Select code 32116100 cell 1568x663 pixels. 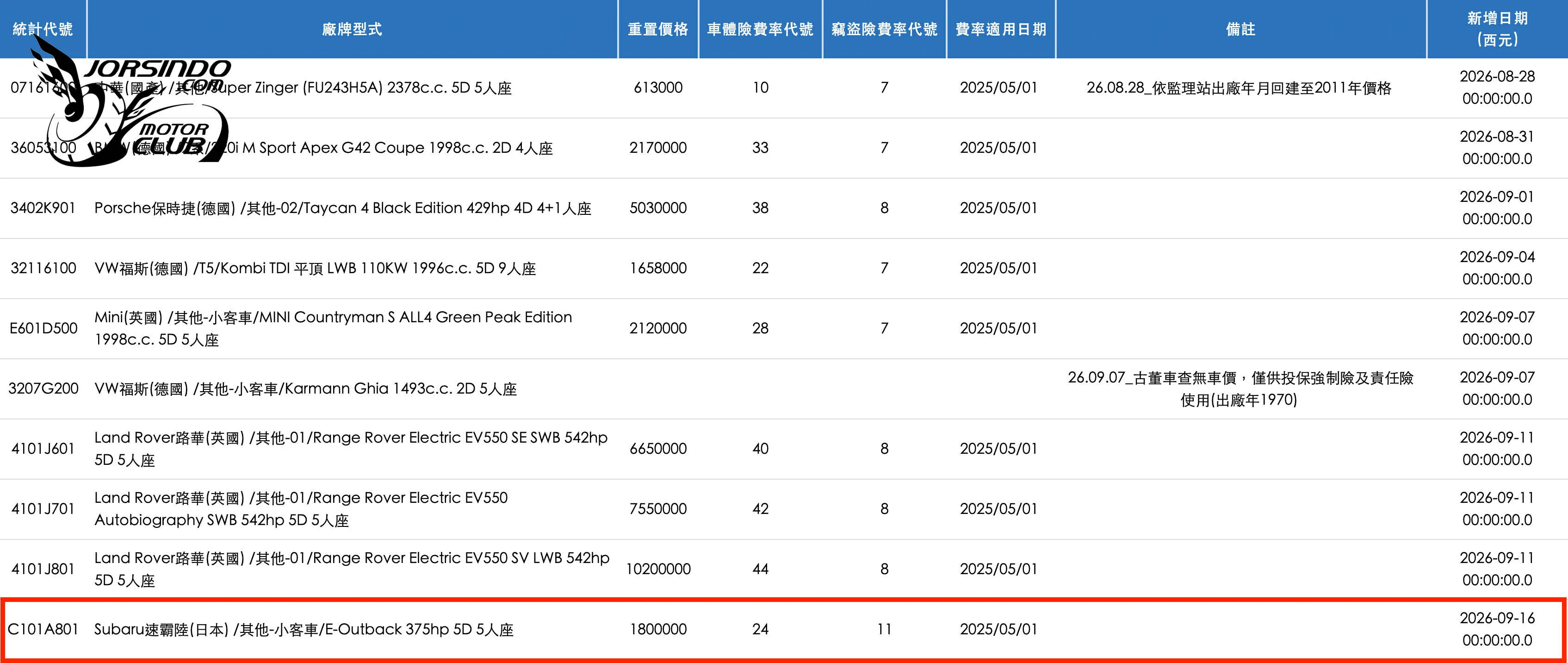pos(43,268)
